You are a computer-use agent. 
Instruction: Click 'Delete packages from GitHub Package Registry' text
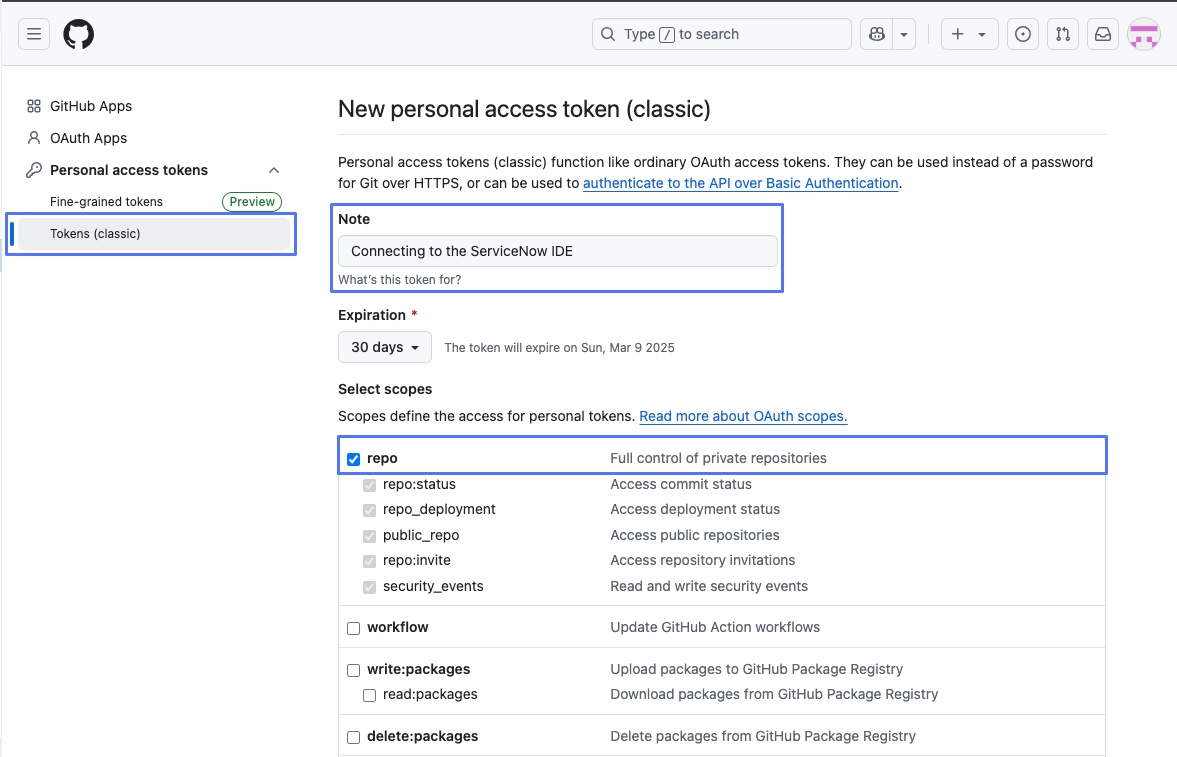pyautogui.click(x=763, y=736)
